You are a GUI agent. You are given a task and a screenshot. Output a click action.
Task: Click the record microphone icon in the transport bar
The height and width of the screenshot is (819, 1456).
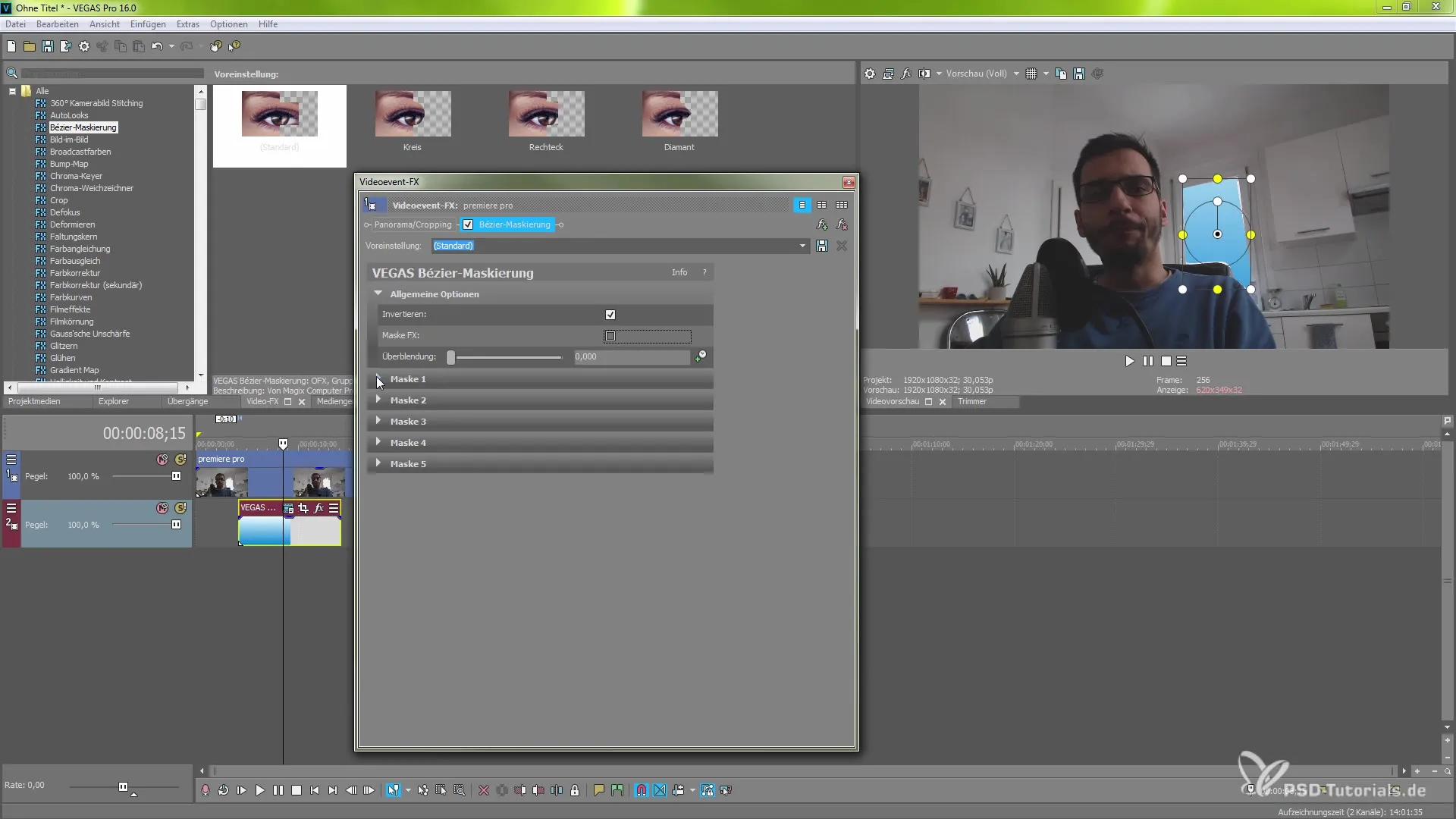coord(206,790)
